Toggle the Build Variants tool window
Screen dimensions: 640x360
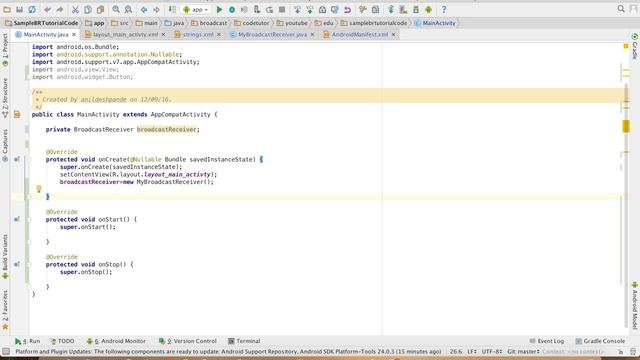[x=5, y=256]
